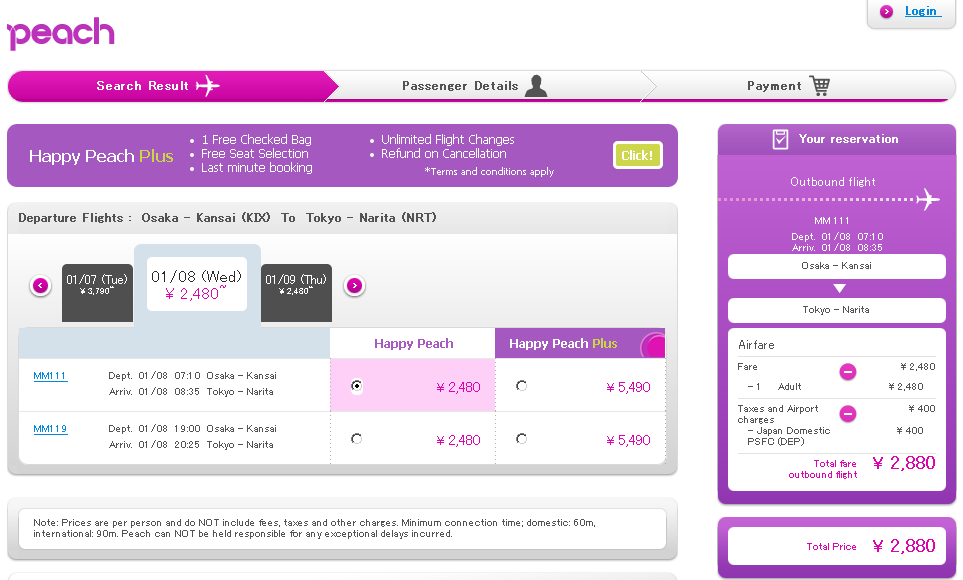
Task: Click the airplane icon beside Outbound flight
Action: coord(928,199)
